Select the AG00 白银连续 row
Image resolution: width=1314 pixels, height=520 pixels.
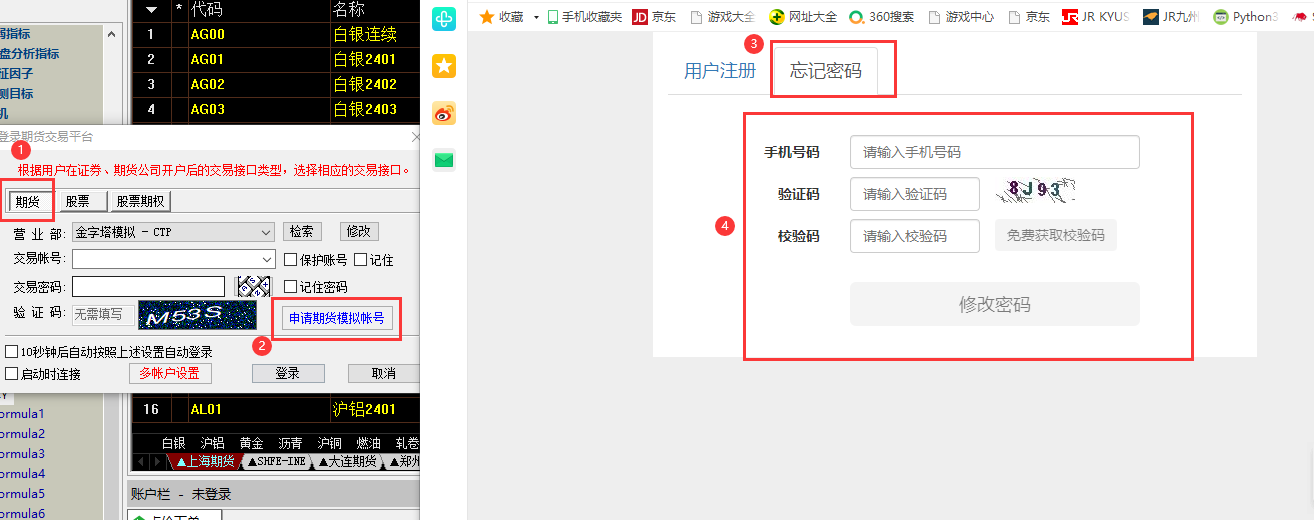276,35
